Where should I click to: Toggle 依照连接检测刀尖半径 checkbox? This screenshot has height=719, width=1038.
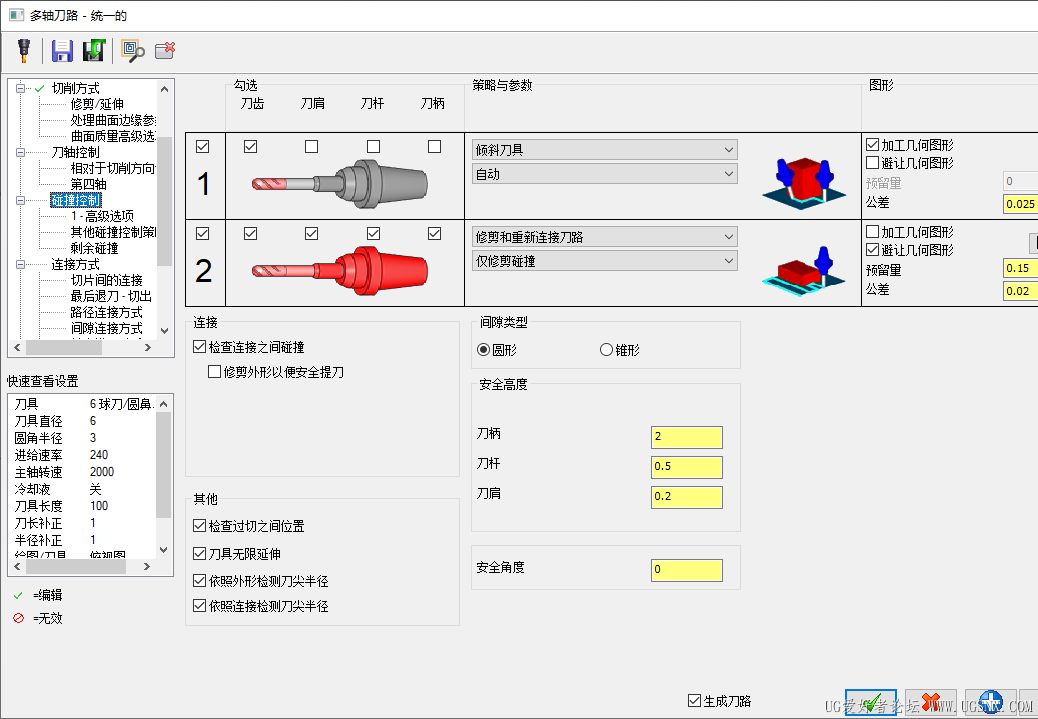199,606
